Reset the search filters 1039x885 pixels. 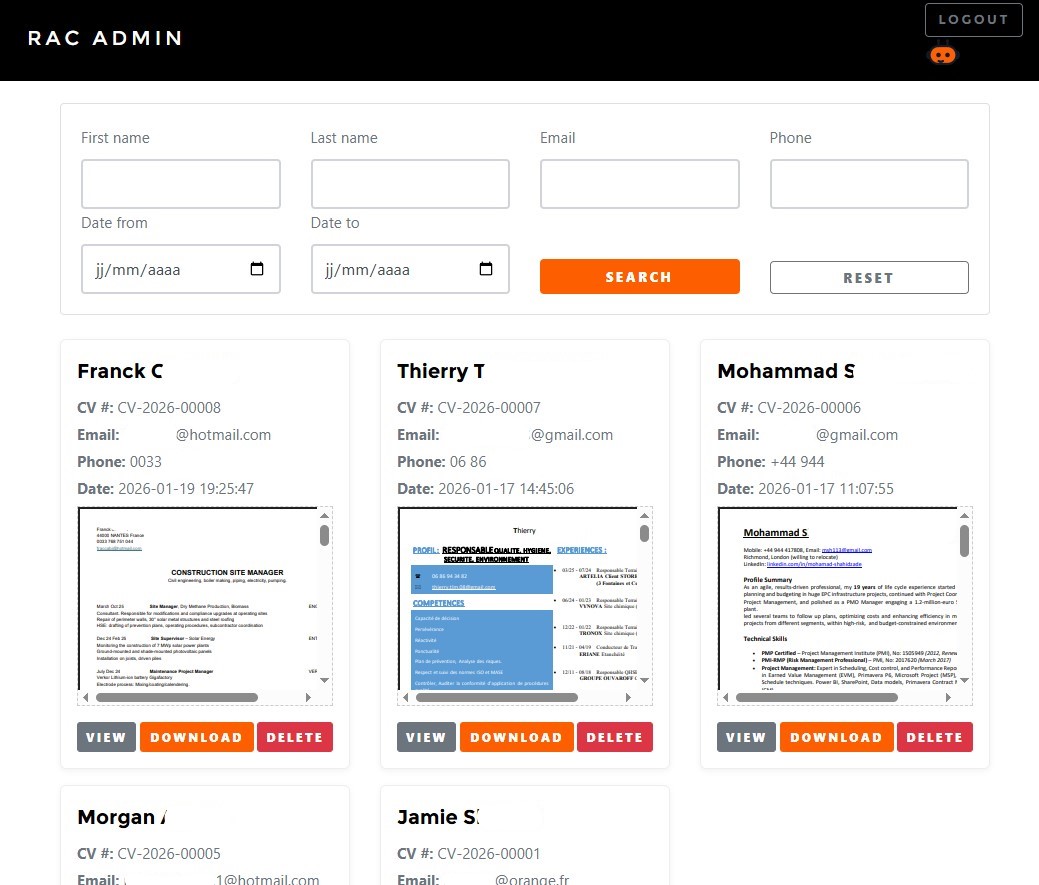pos(868,278)
